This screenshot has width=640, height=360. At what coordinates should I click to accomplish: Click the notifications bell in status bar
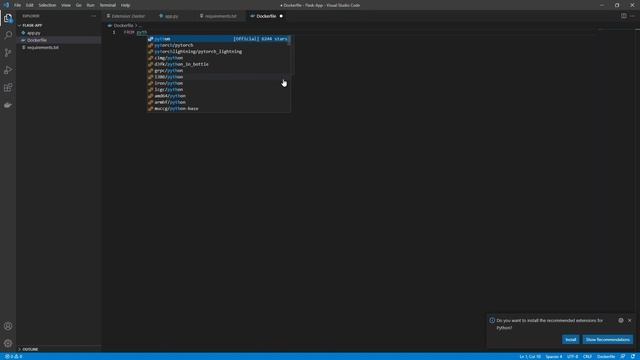click(633, 356)
